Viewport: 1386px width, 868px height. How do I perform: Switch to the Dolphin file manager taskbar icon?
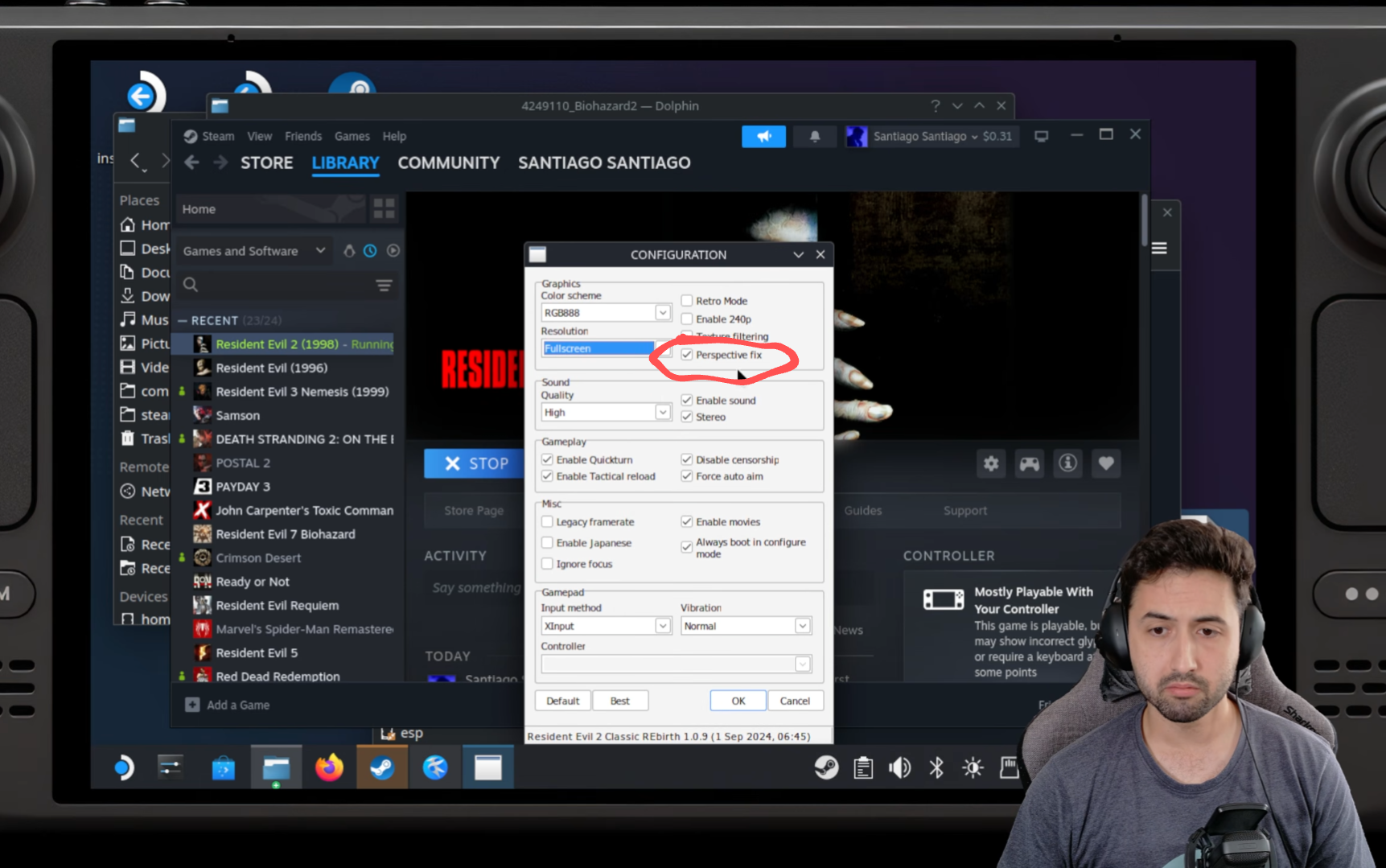276,768
